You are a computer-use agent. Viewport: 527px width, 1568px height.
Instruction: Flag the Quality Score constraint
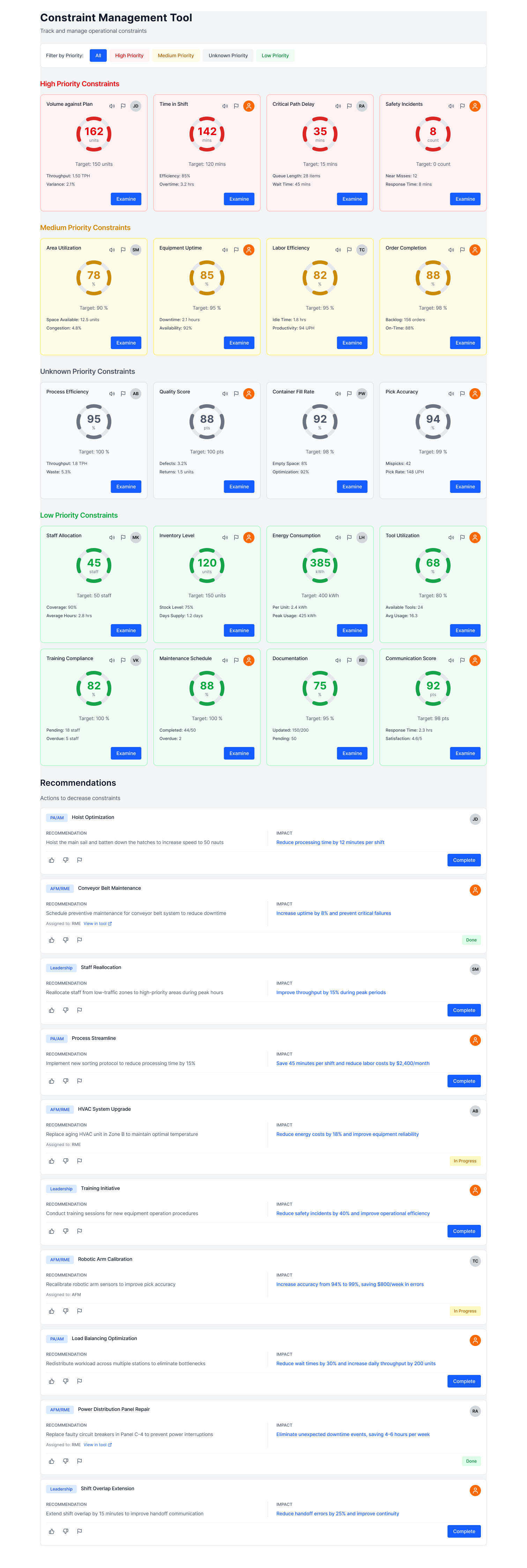236,393
